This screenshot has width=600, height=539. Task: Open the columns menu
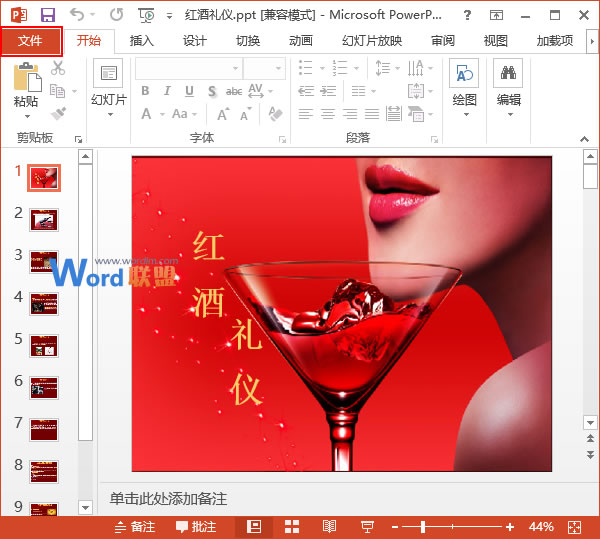(x=364, y=91)
